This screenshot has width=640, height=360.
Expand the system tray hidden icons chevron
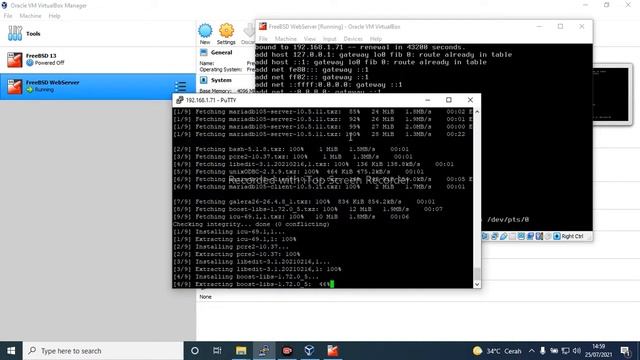(531, 351)
